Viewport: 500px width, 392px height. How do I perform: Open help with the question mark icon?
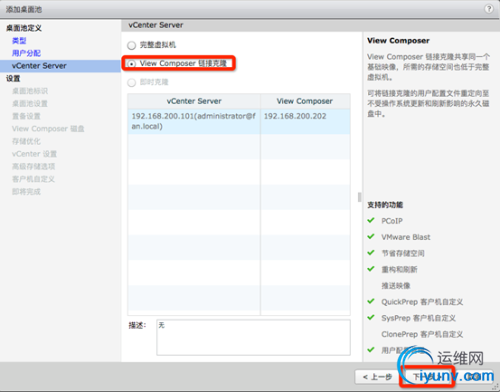pyautogui.click(x=489, y=9)
